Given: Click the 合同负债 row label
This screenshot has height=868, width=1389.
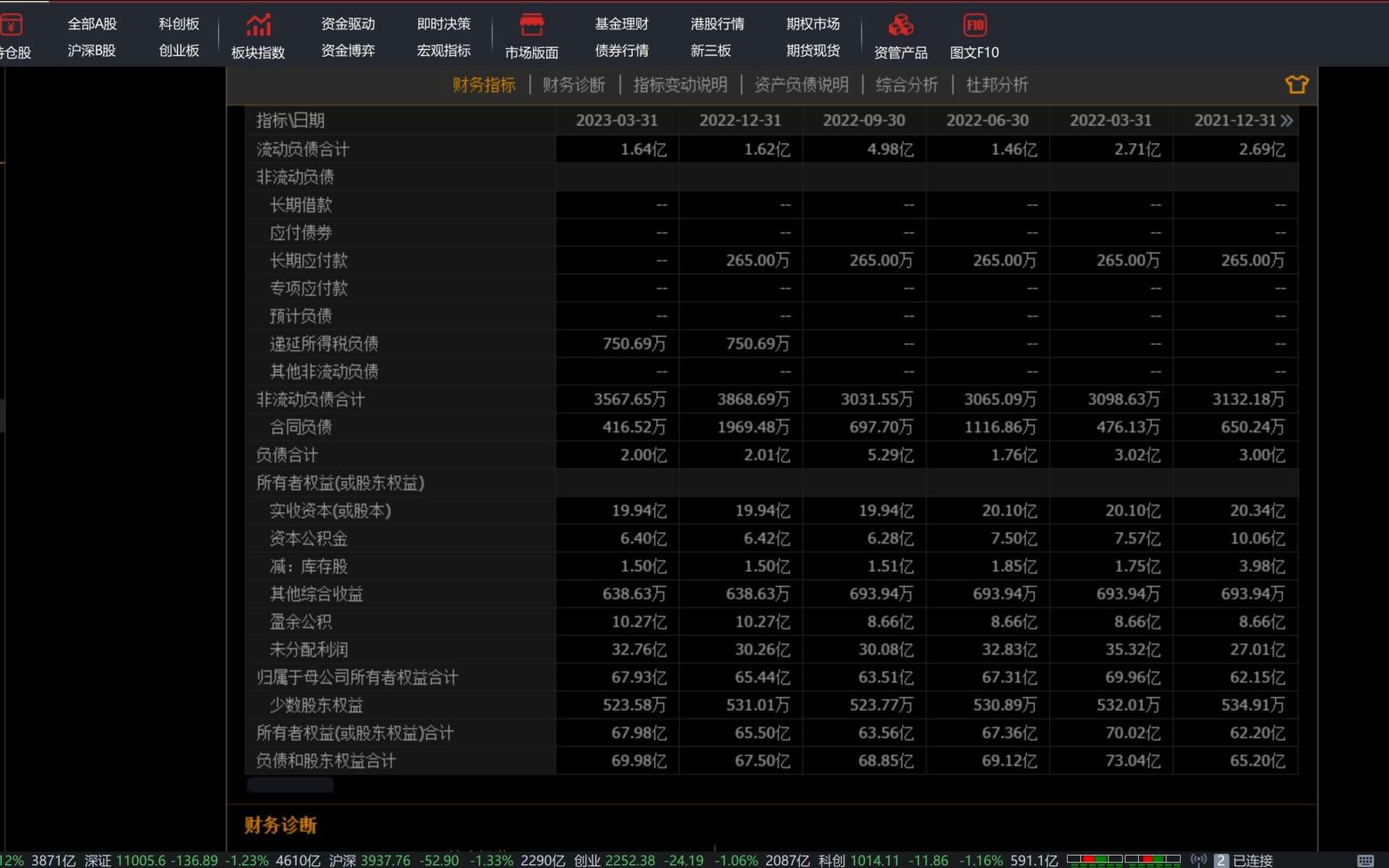Looking at the screenshot, I should click(301, 427).
